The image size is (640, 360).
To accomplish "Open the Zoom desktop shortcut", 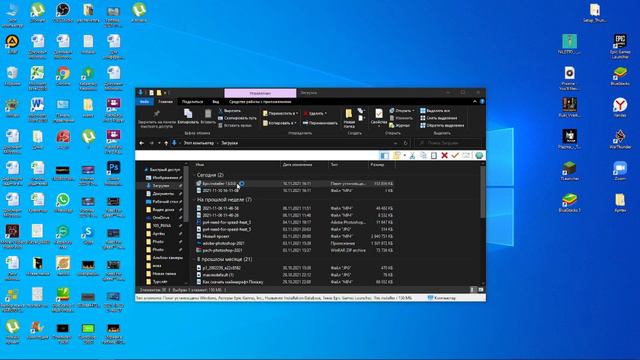I will pos(620,171).
